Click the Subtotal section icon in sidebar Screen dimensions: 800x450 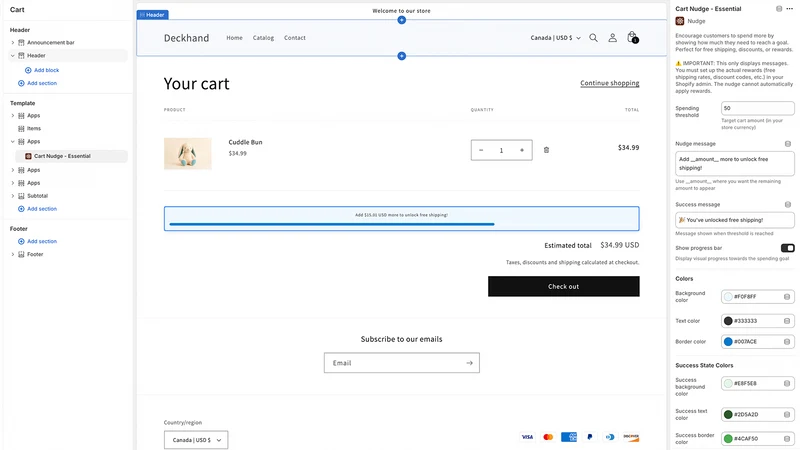(21, 196)
